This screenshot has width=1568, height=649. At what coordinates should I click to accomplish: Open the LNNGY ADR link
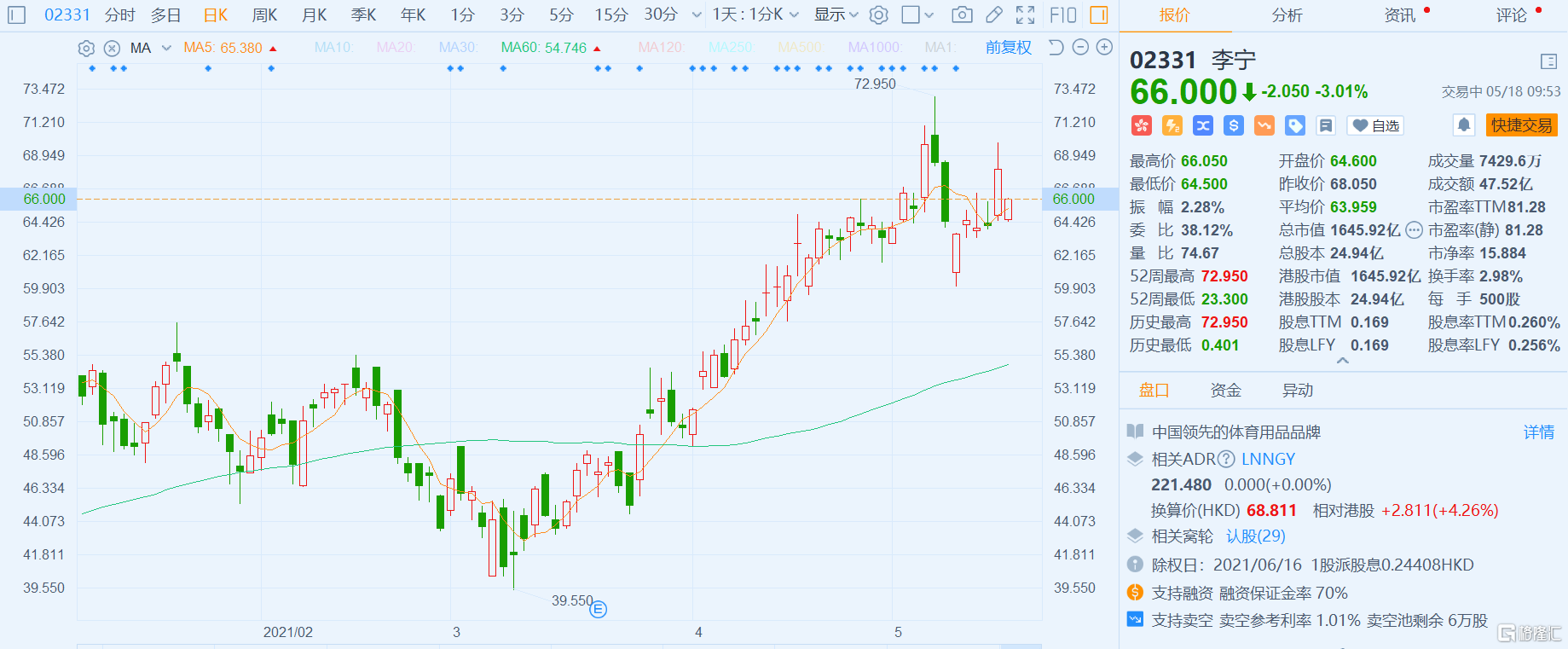tap(1268, 459)
